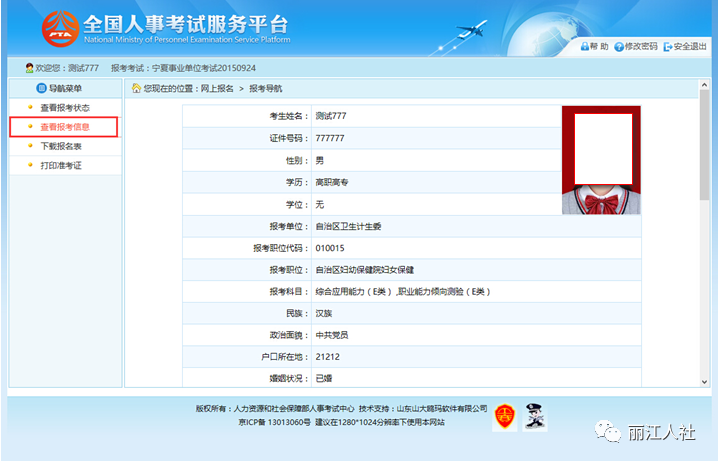This screenshot has height=463, width=718.
Task: Click 性别 value 男
Action: coord(319,160)
